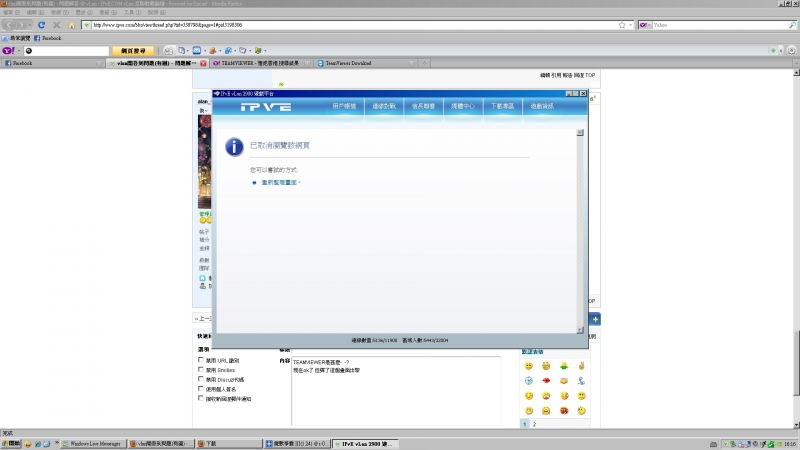Screen dimensions: 800x450
Task: Open the 媒體中心 section in IPvE
Action: (463, 106)
